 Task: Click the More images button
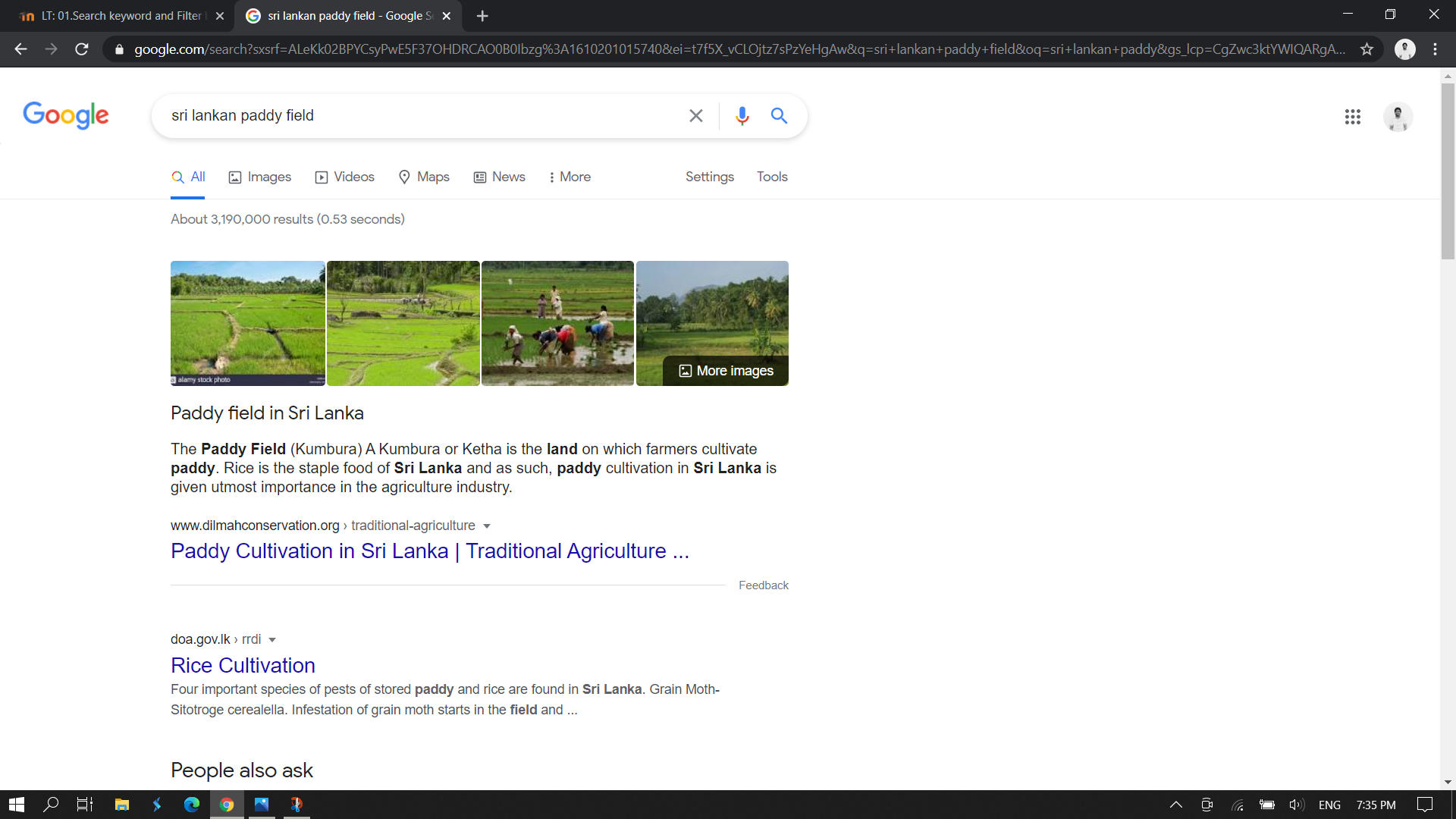pyautogui.click(x=726, y=371)
